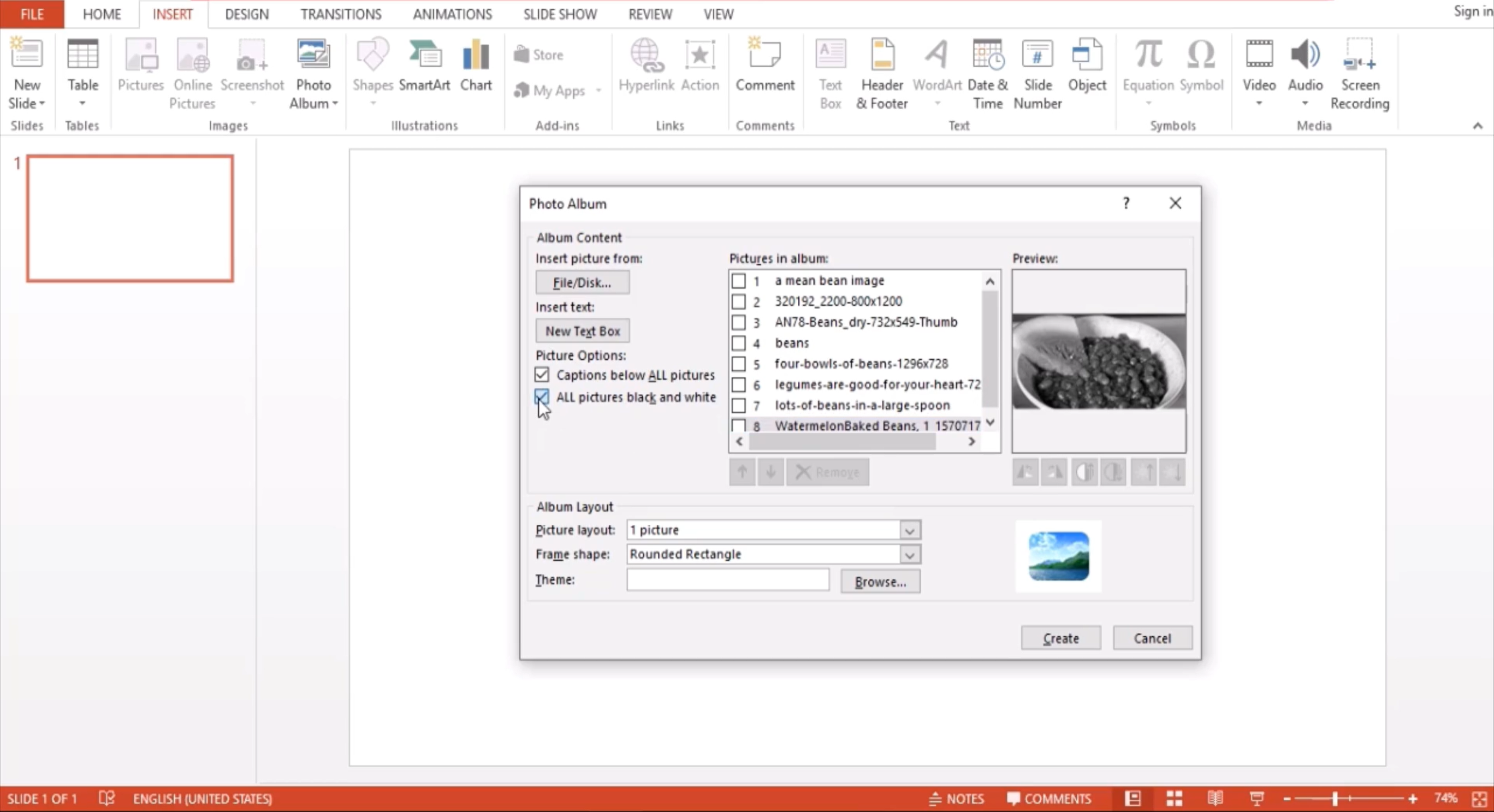Image resolution: width=1494 pixels, height=812 pixels.
Task: Enable Captions below ALL pictures
Action: click(541, 375)
